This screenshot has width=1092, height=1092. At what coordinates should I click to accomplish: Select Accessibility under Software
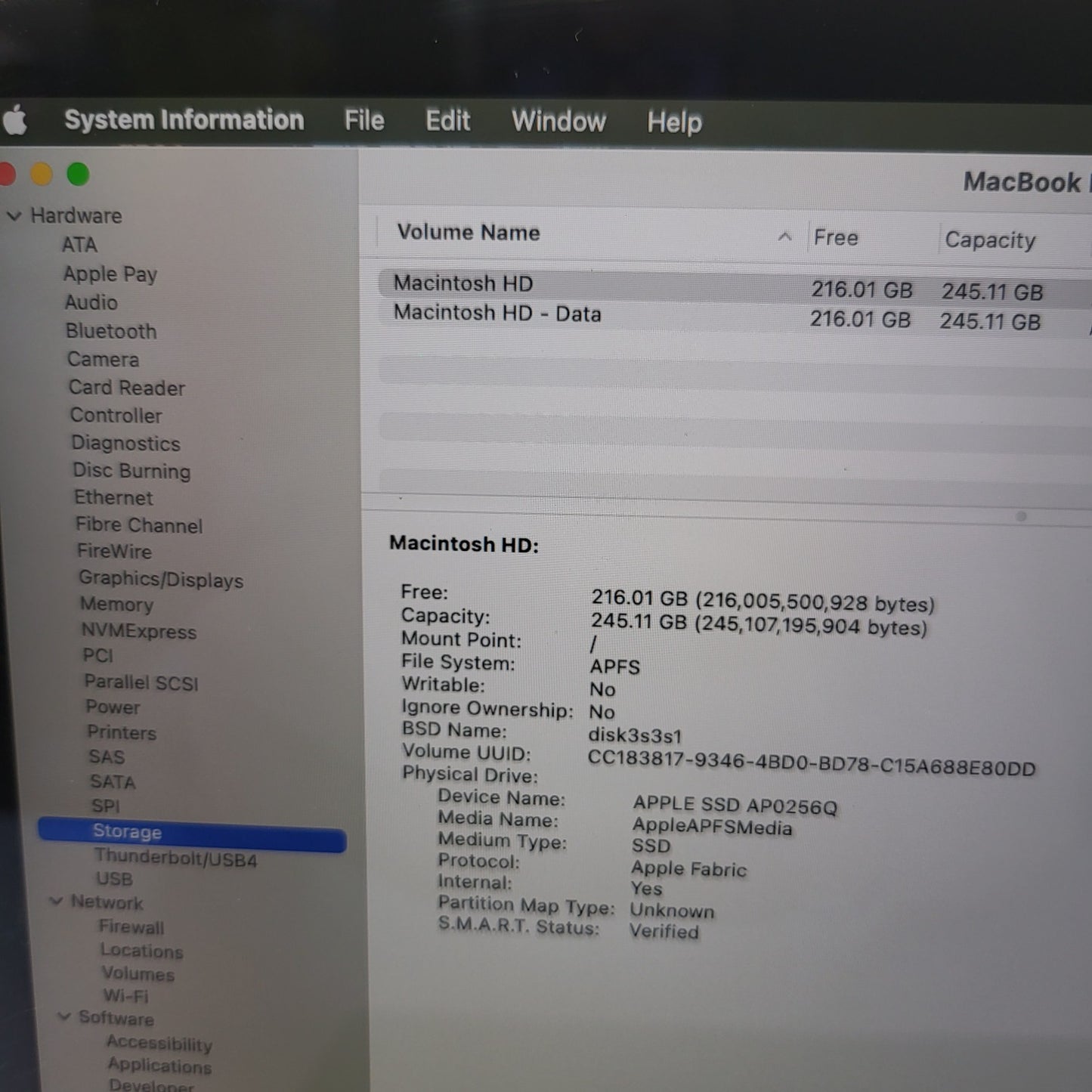tap(159, 1043)
